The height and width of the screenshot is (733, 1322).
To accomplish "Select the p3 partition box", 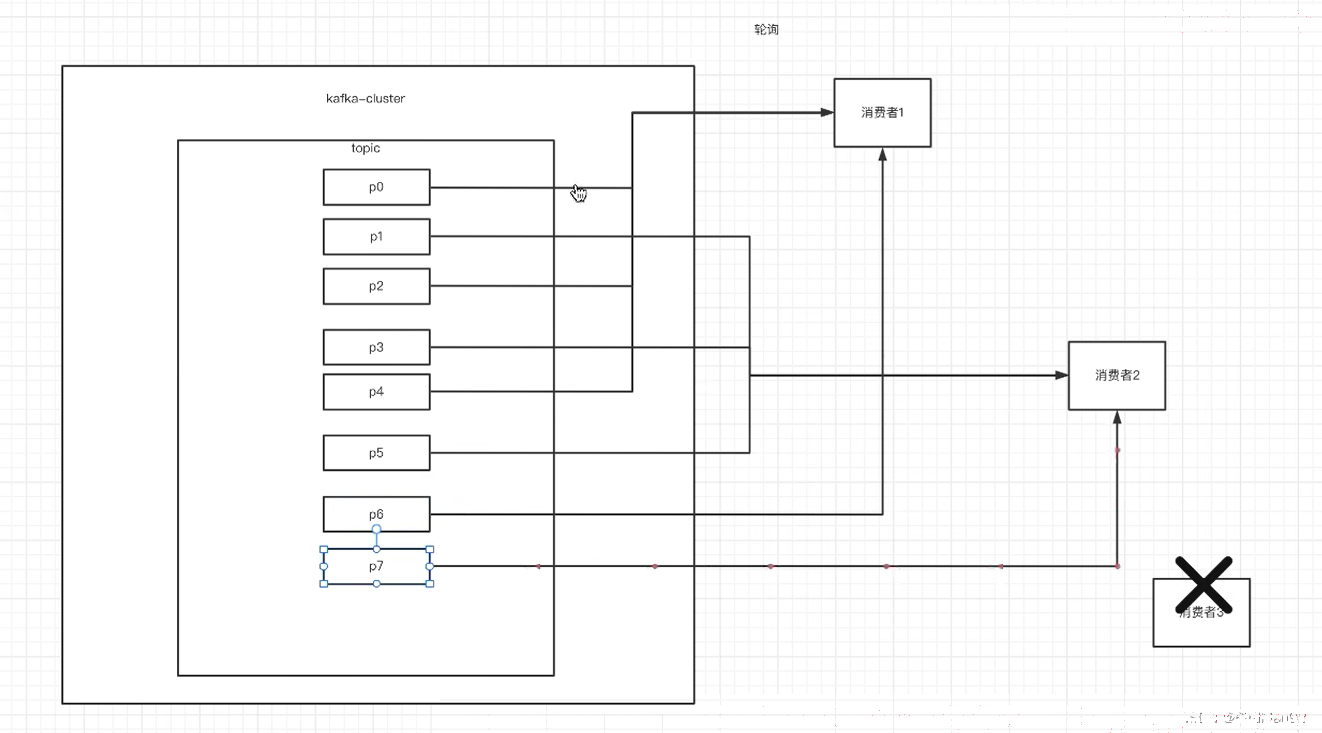I will point(376,347).
